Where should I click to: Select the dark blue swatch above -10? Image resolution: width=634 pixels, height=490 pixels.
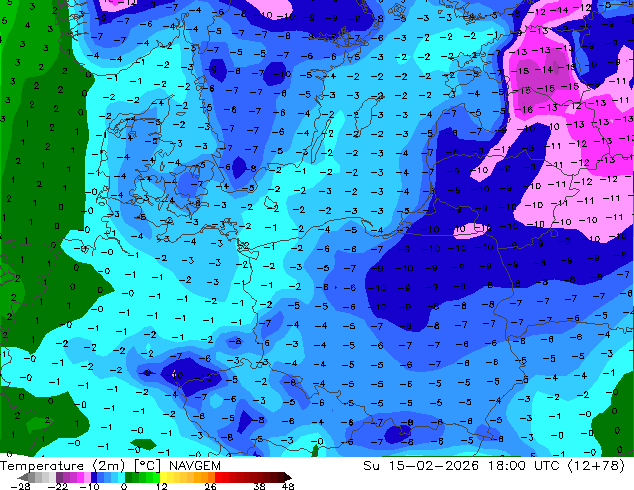click(94, 477)
